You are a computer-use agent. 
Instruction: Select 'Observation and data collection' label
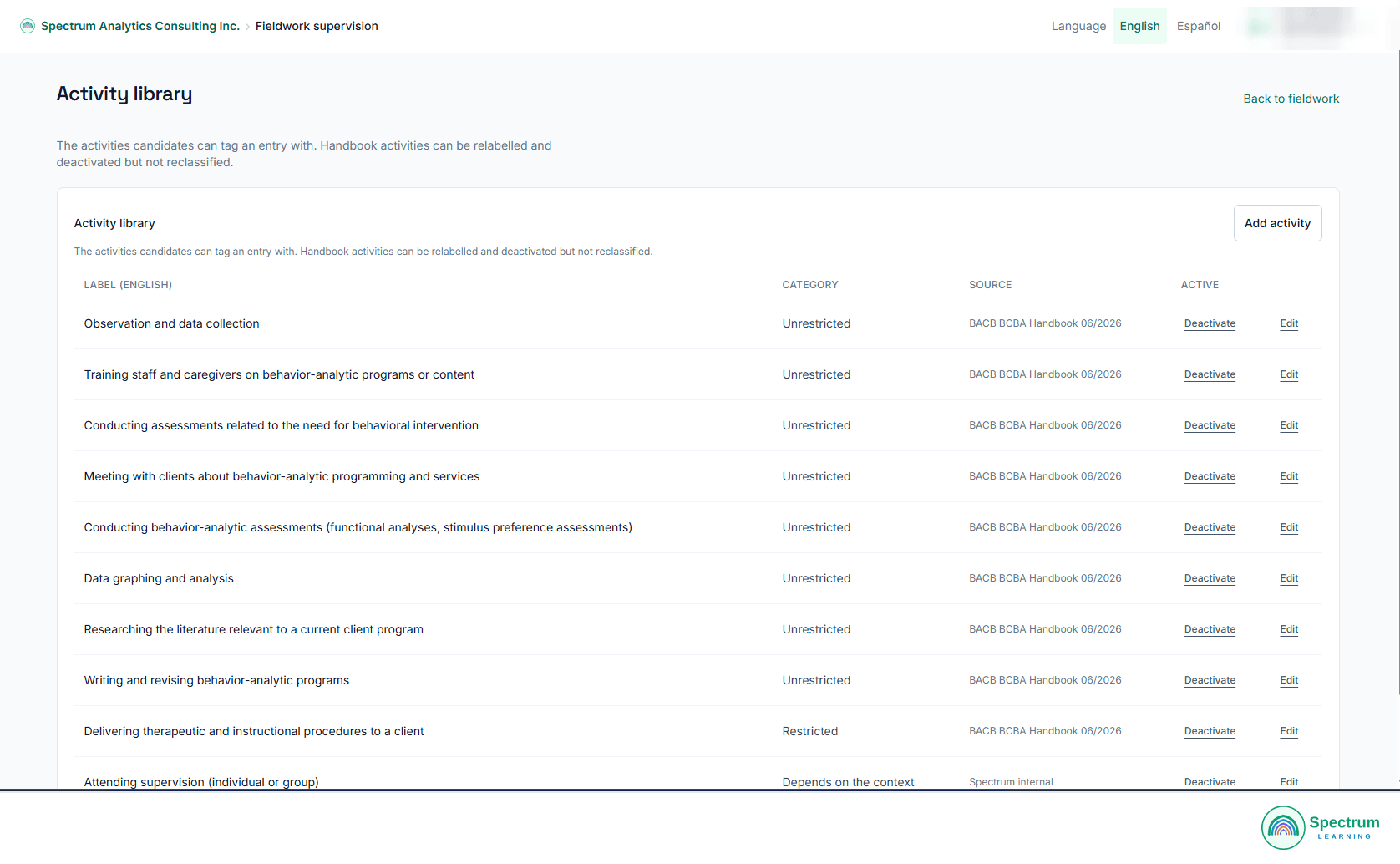pos(171,323)
